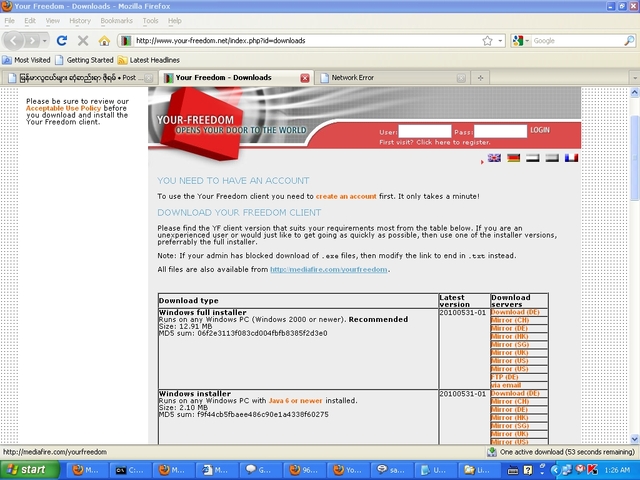640x480 pixels.
Task: Click the page scrollbar down arrow
Action: pos(634,439)
